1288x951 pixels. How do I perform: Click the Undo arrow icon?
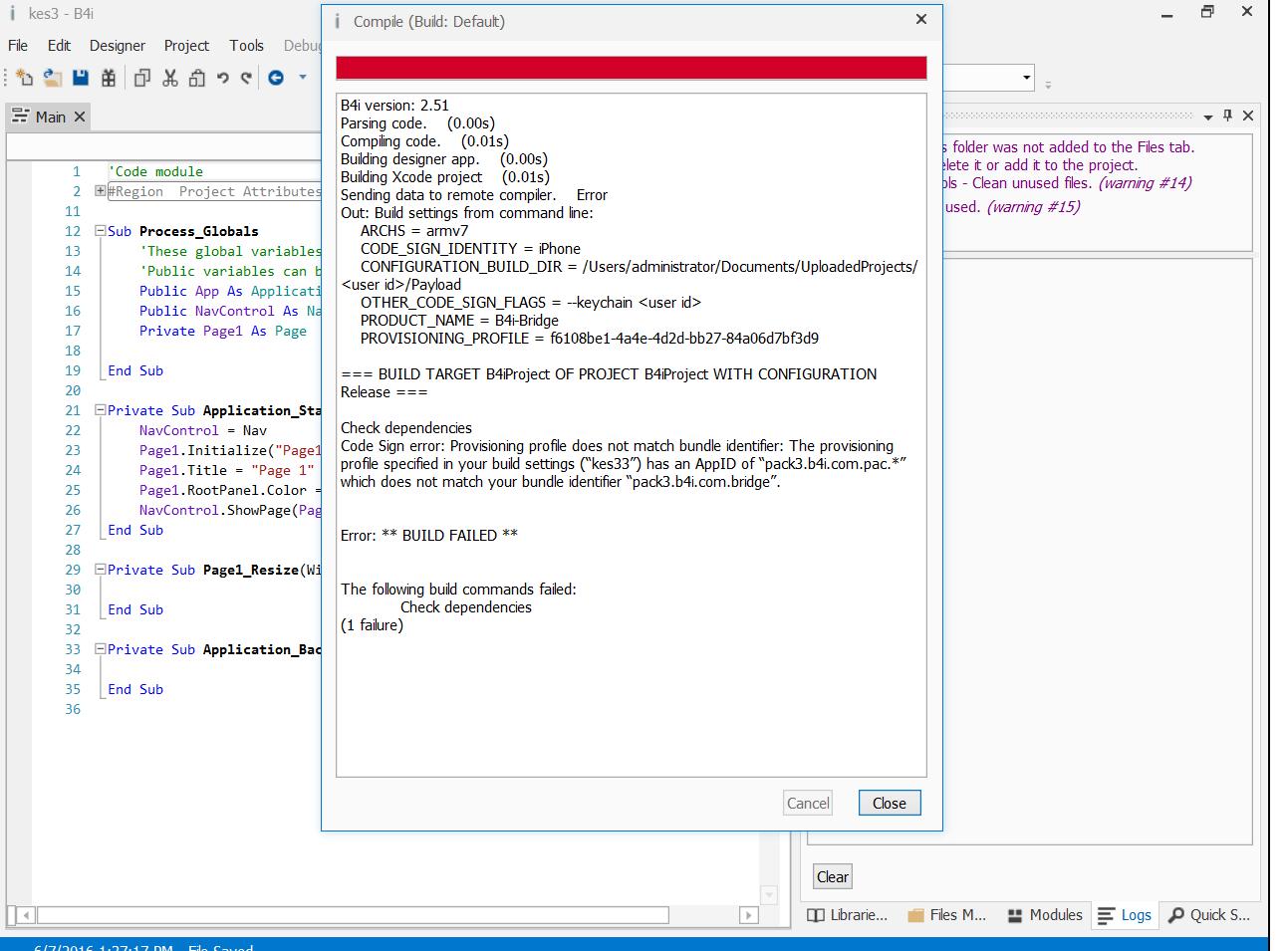click(x=222, y=78)
